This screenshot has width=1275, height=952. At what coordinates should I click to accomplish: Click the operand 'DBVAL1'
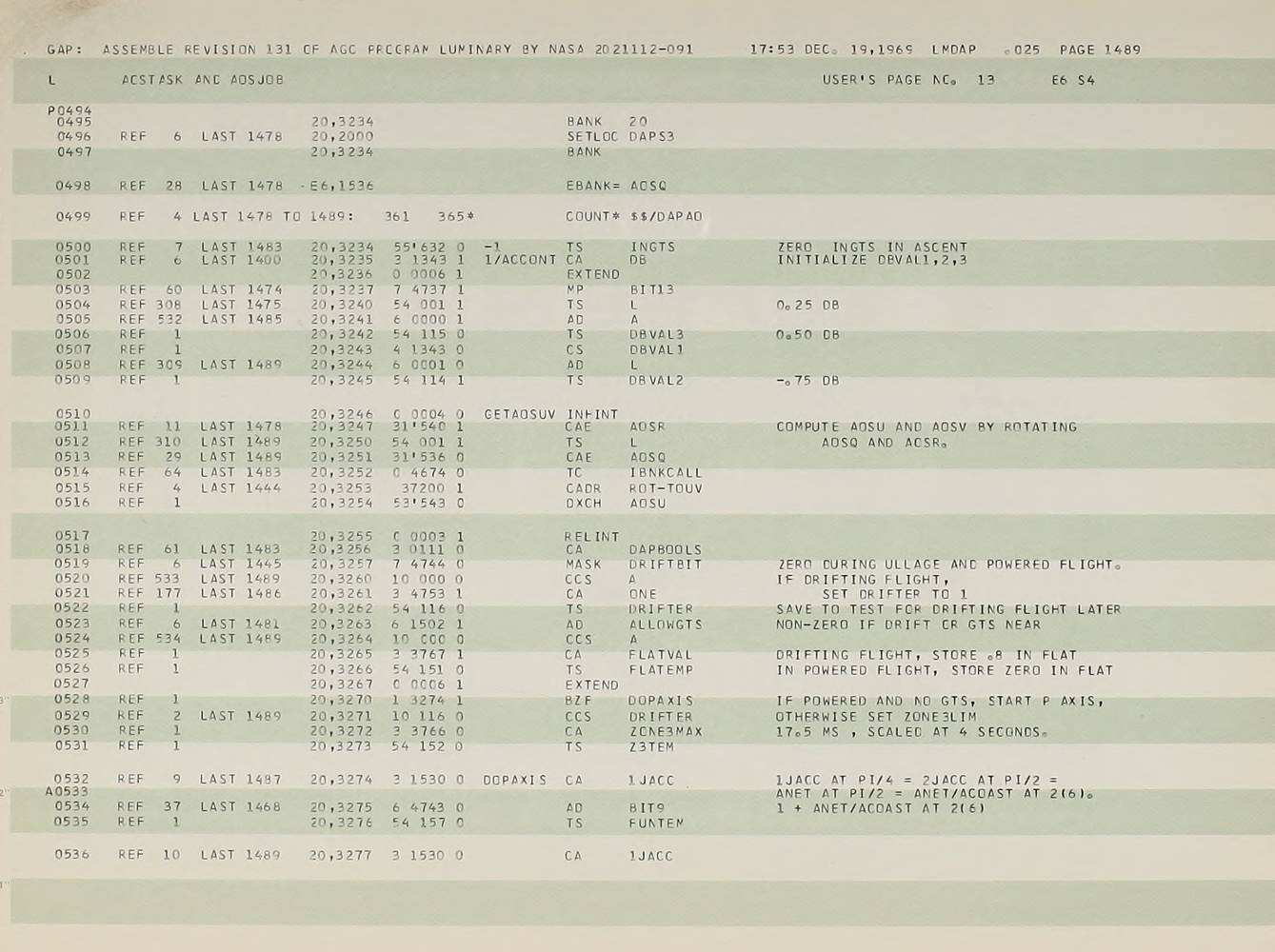[656, 349]
